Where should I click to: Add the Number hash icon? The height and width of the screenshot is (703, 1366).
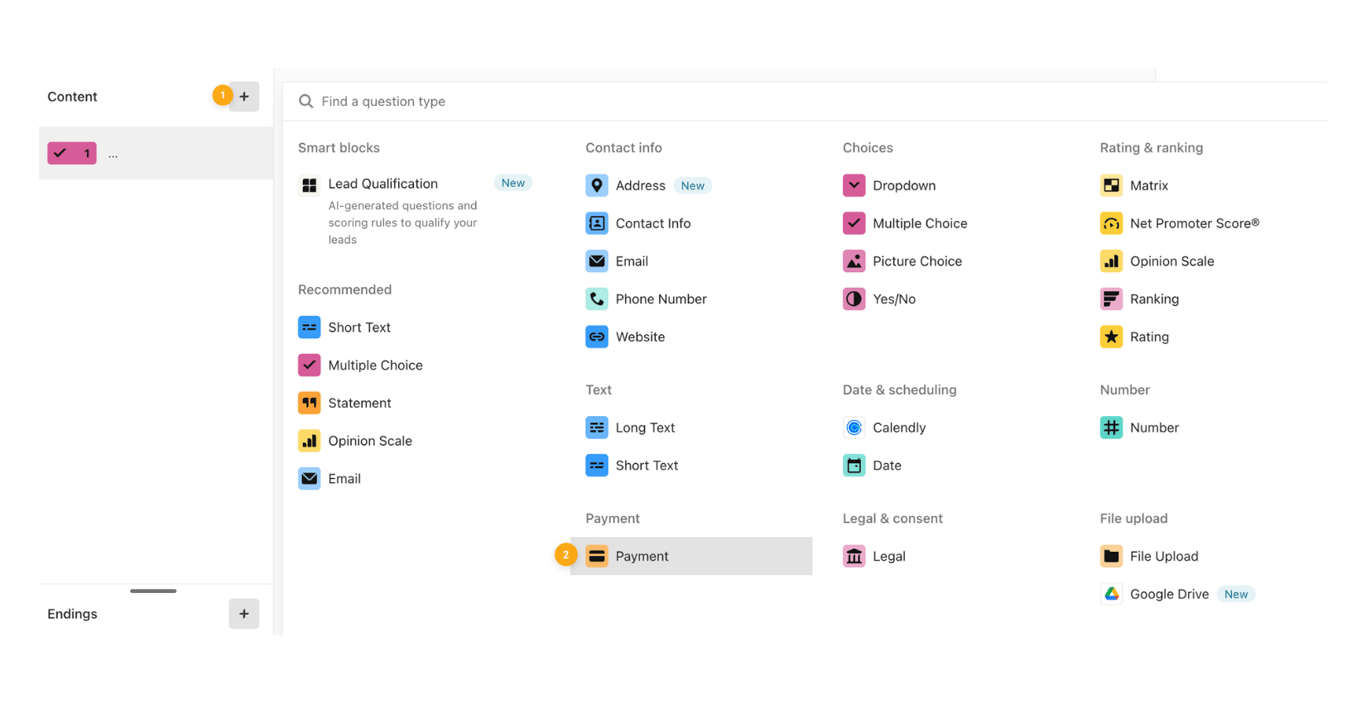(x=1111, y=427)
